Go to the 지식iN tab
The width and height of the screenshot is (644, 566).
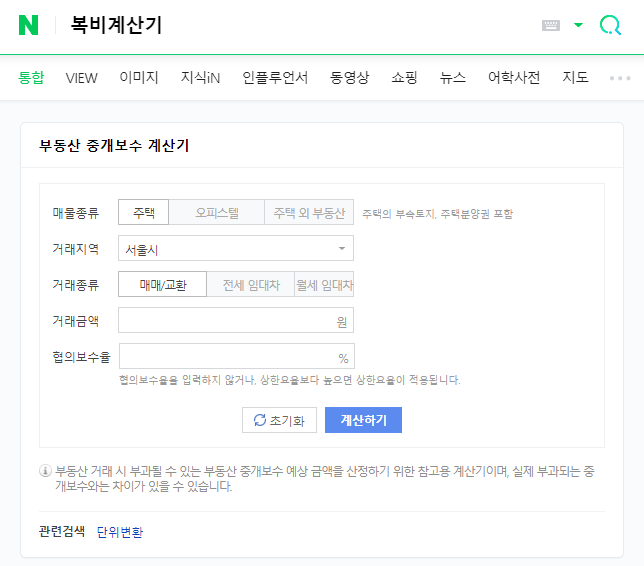click(x=200, y=77)
